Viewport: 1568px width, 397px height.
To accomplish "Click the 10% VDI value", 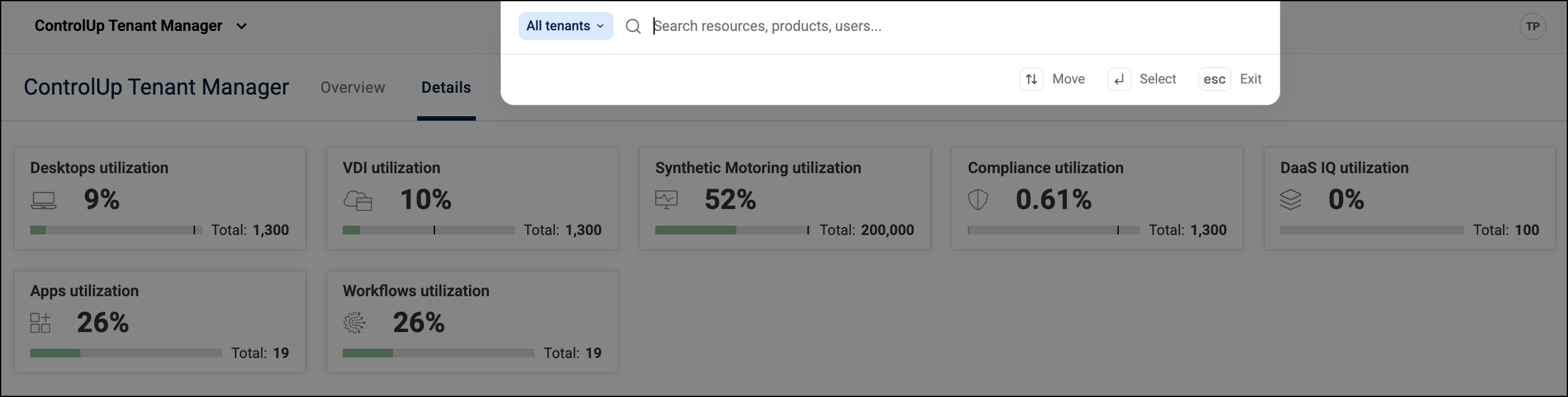I will (426, 200).
